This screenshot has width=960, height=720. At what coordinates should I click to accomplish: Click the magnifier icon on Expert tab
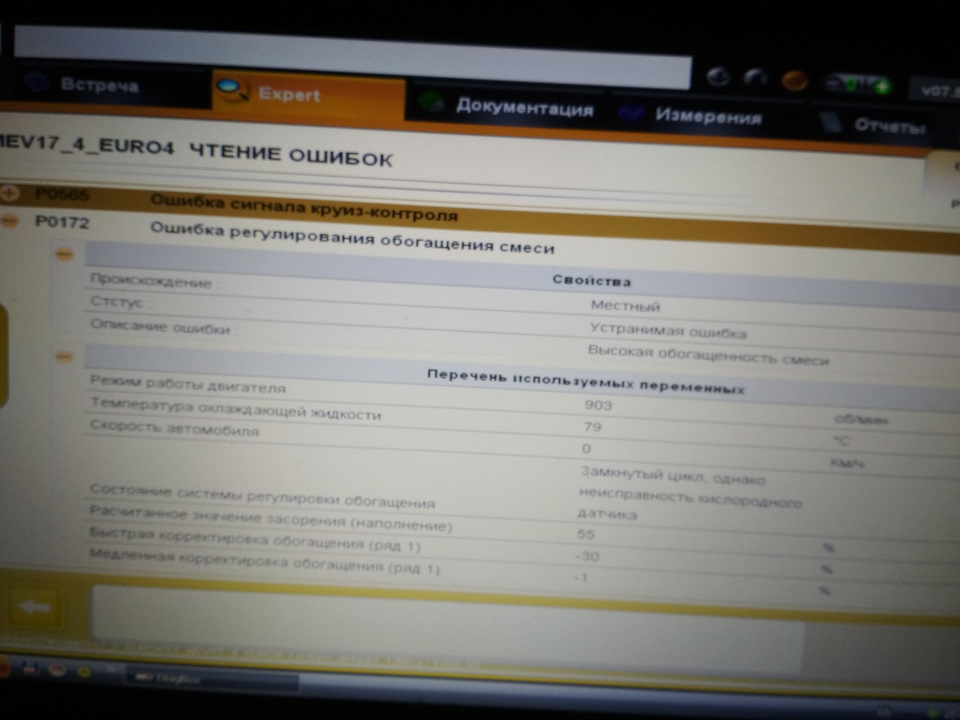[x=233, y=90]
